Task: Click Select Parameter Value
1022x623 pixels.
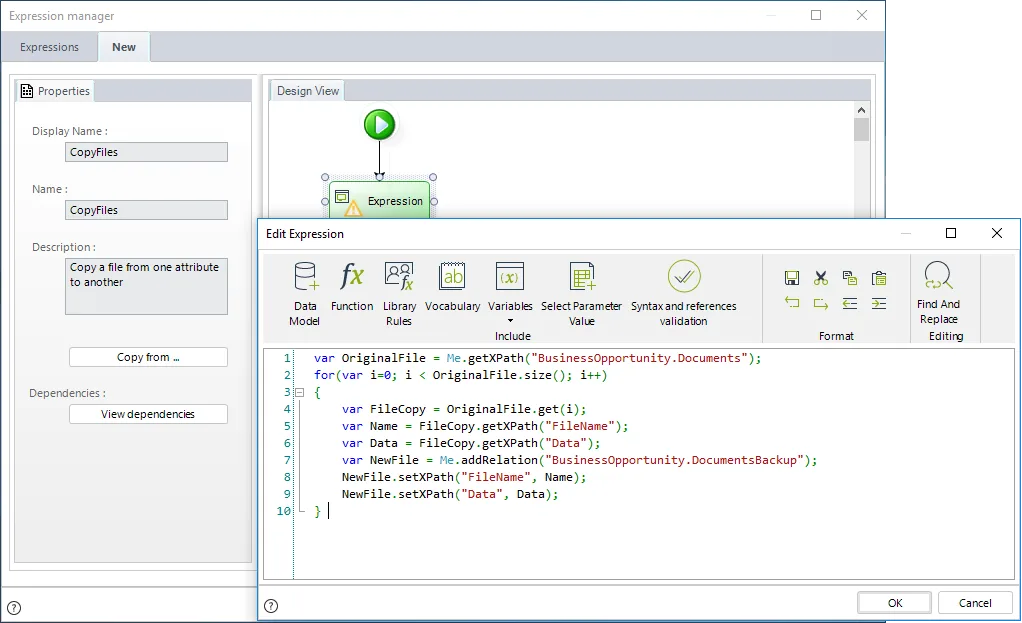Action: point(581,293)
